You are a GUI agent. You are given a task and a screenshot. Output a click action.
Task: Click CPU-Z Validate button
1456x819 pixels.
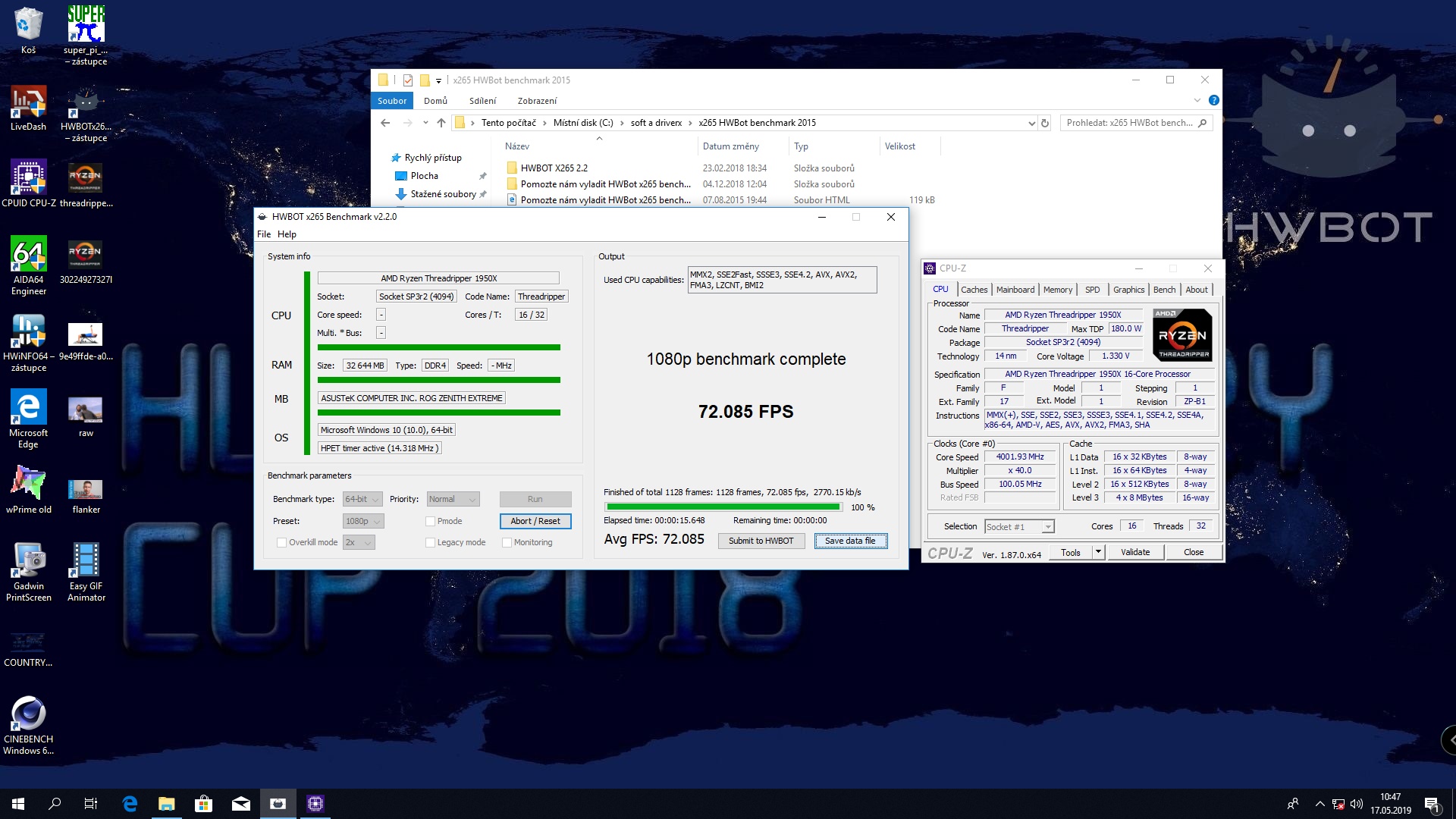pyautogui.click(x=1135, y=552)
